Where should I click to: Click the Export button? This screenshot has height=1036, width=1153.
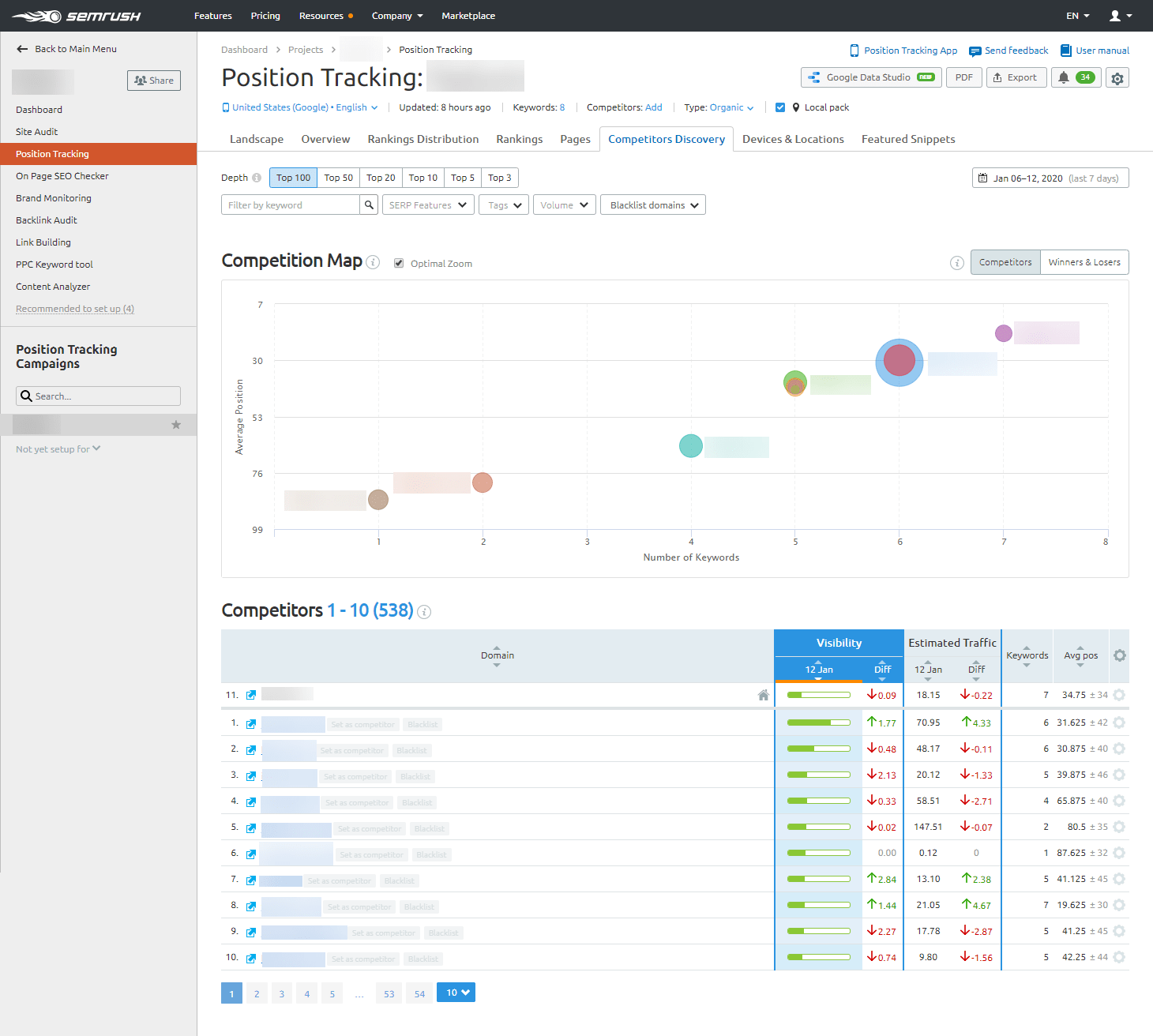pos(1016,77)
